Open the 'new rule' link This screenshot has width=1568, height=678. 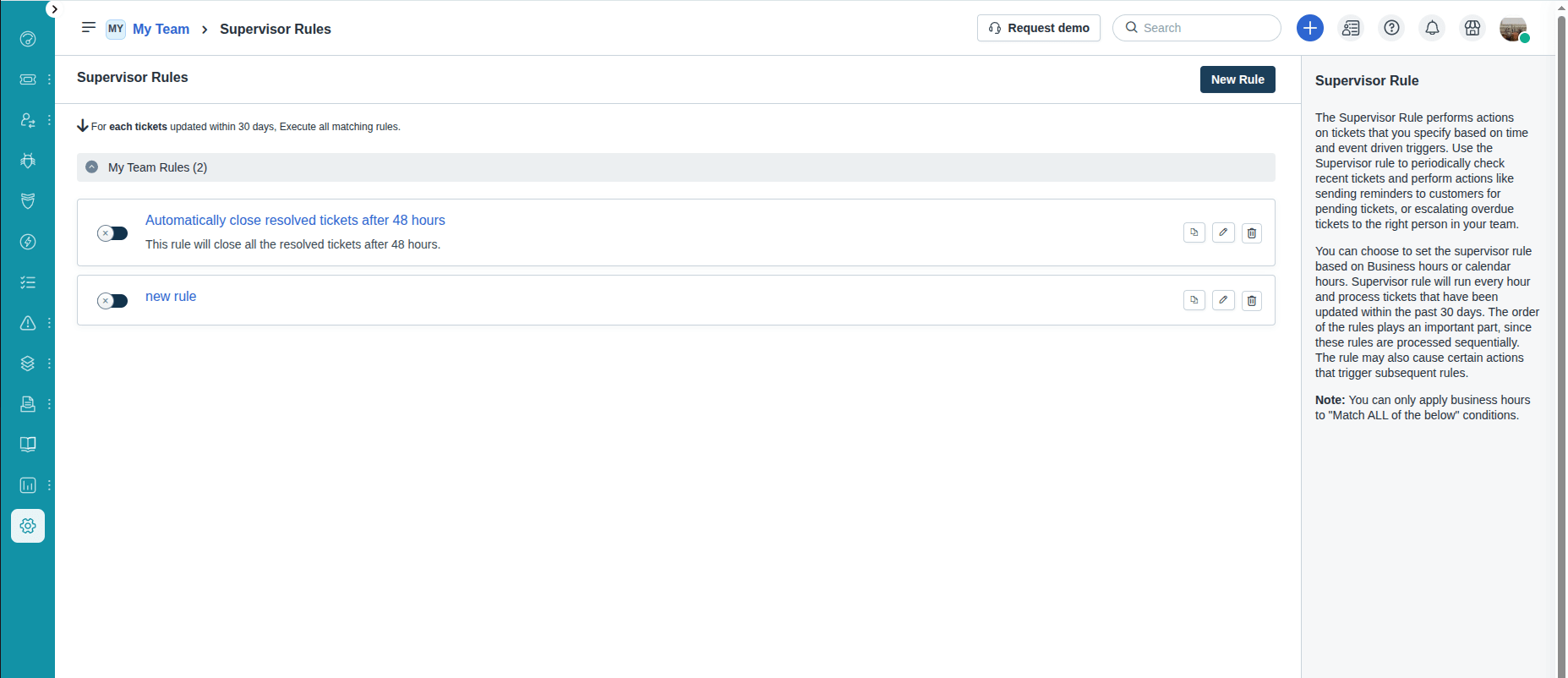click(x=171, y=297)
